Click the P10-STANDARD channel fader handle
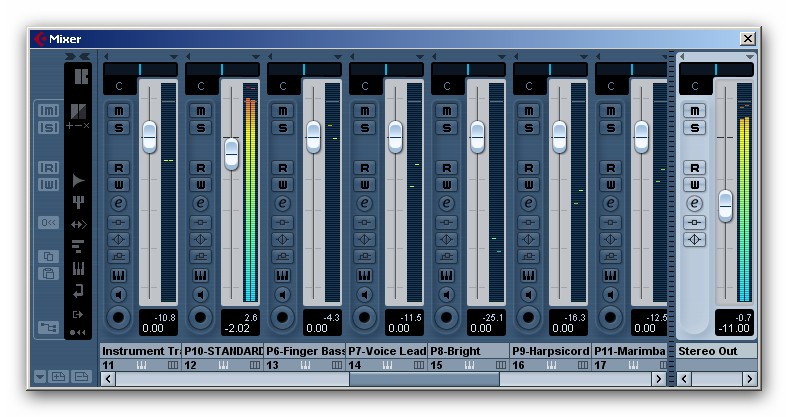788x417 pixels. (x=231, y=154)
